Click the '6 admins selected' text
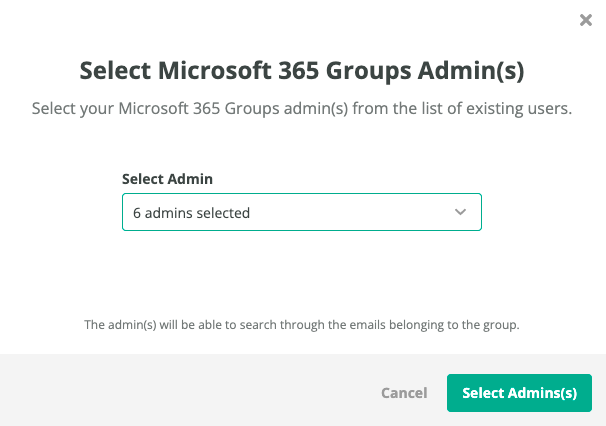Viewport: 606px width, 426px height. [x=191, y=213]
